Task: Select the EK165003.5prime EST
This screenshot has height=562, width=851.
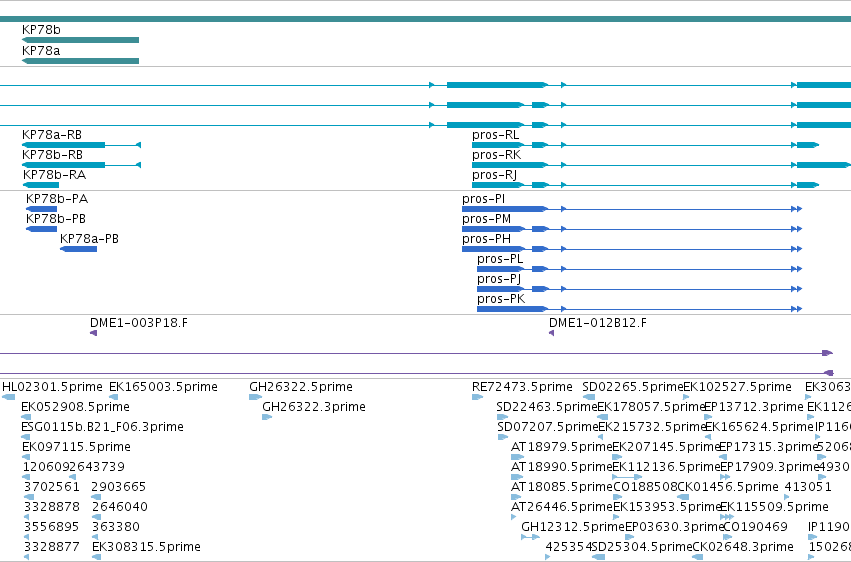Action: pyautogui.click(x=113, y=397)
